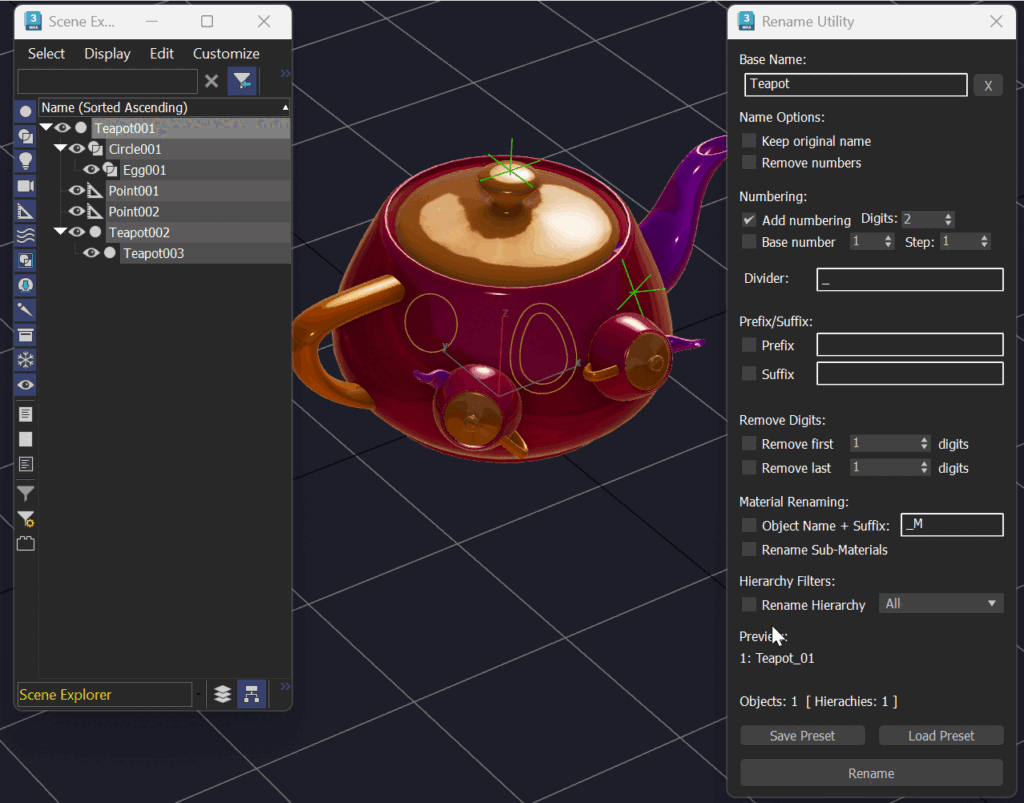Enable the Keep original name checkbox

(x=749, y=140)
